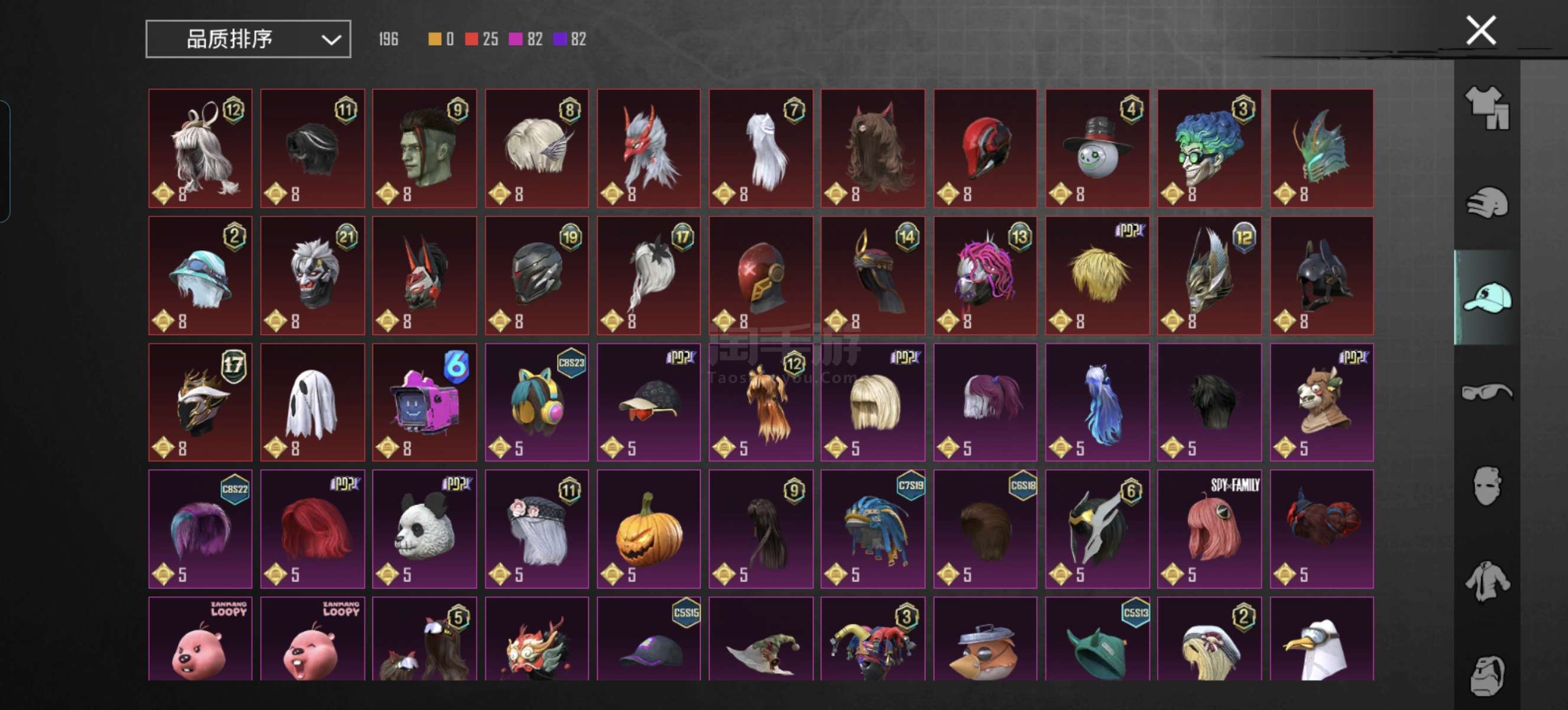Filter by the red rarity swatch
Viewport: 1568px width, 710px height.
click(471, 40)
